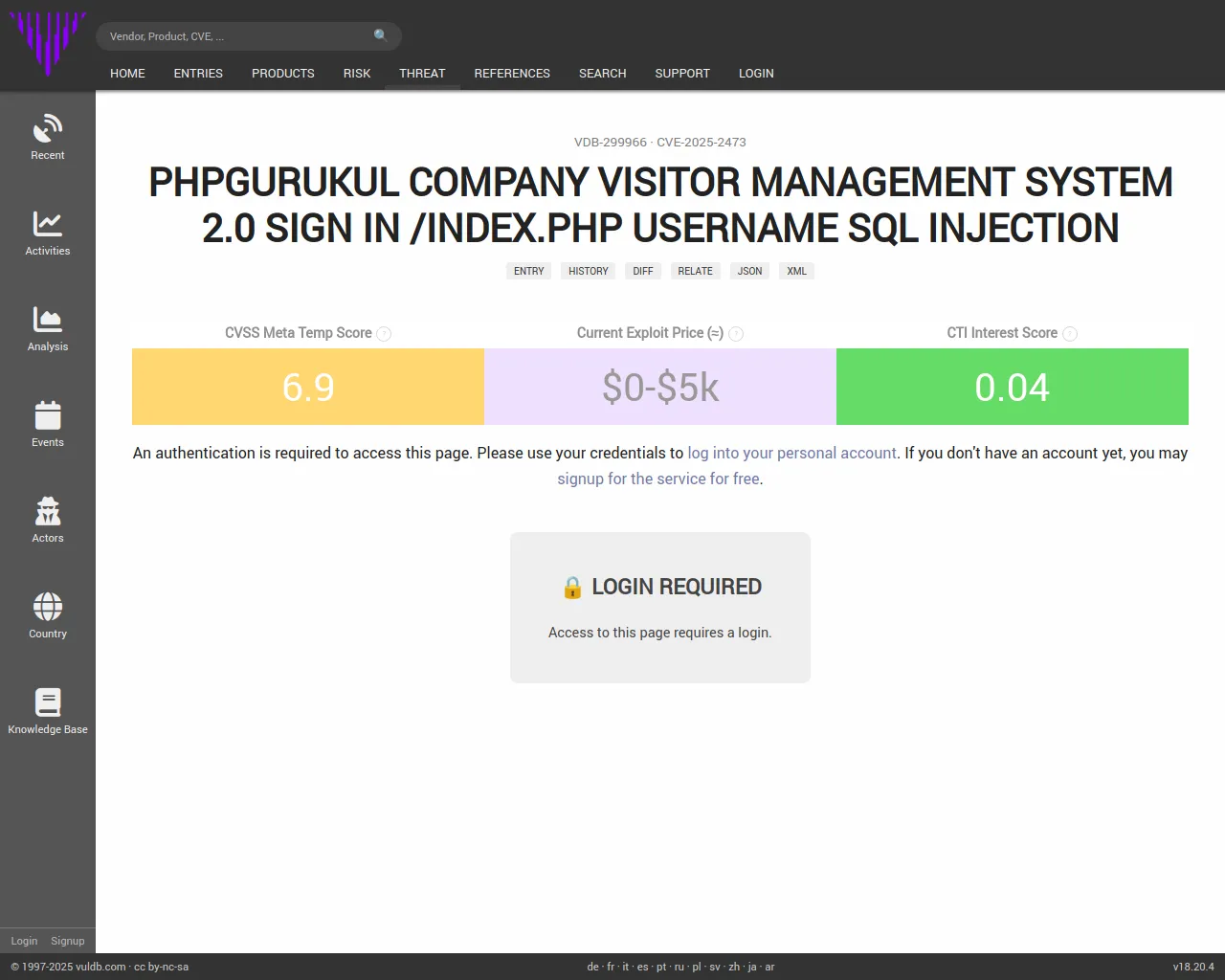This screenshot has height=980, width=1225.
Task: Open the HOME menu item
Action: [127, 74]
